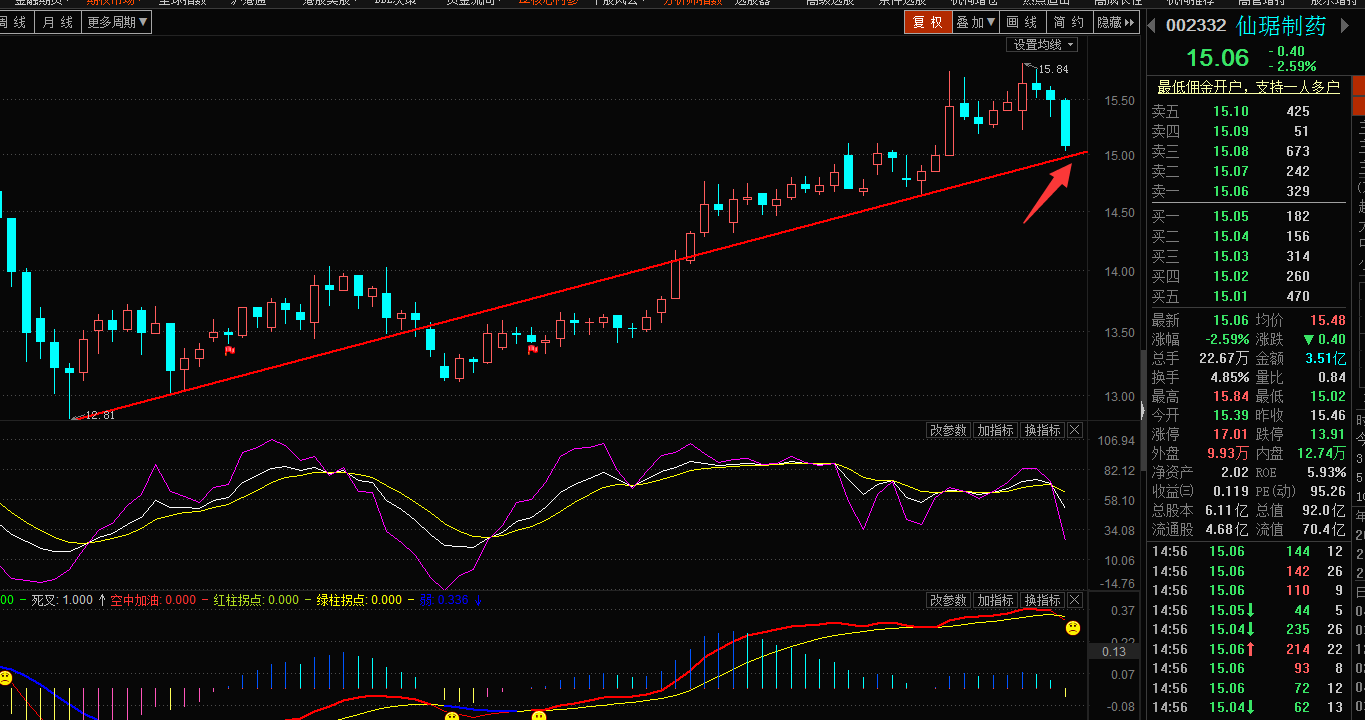1365x720 pixels.
Task: Open the 叠加 overlay dropdown
Action: (x=975, y=22)
